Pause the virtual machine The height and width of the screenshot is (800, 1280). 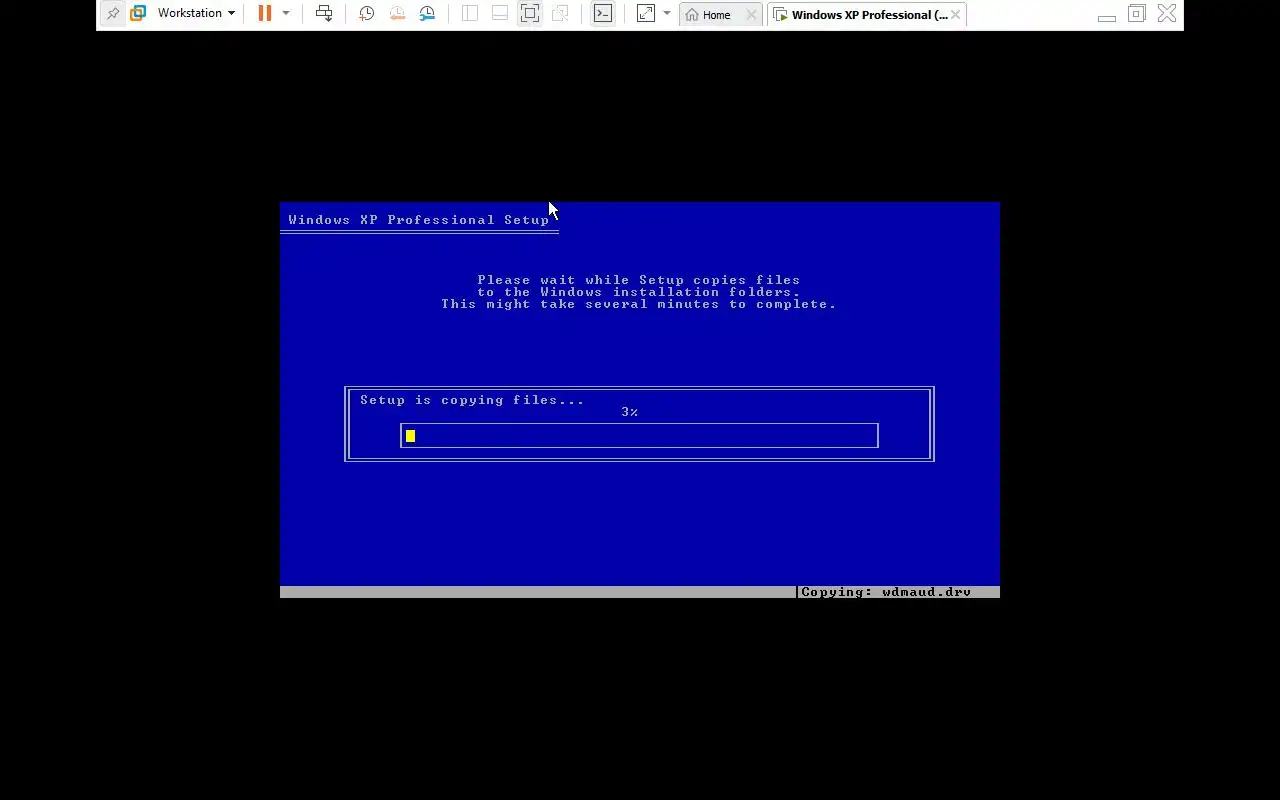pos(265,14)
